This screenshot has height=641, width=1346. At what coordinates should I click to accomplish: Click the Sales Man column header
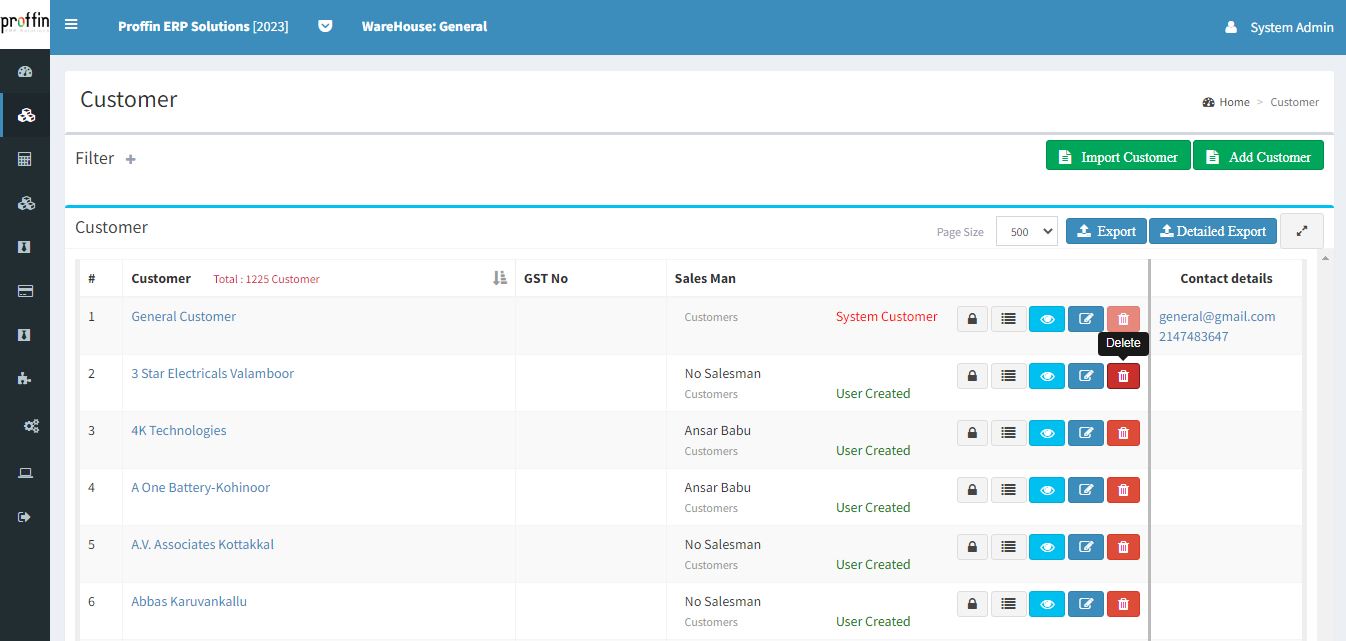[x=706, y=278]
